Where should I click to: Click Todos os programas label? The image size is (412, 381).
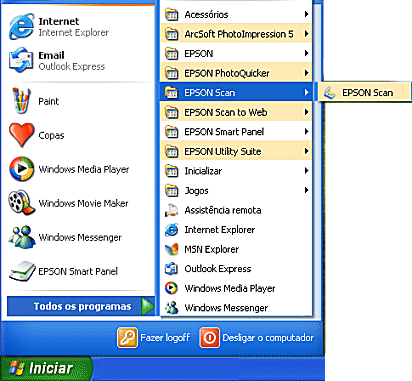pyautogui.click(x=83, y=306)
